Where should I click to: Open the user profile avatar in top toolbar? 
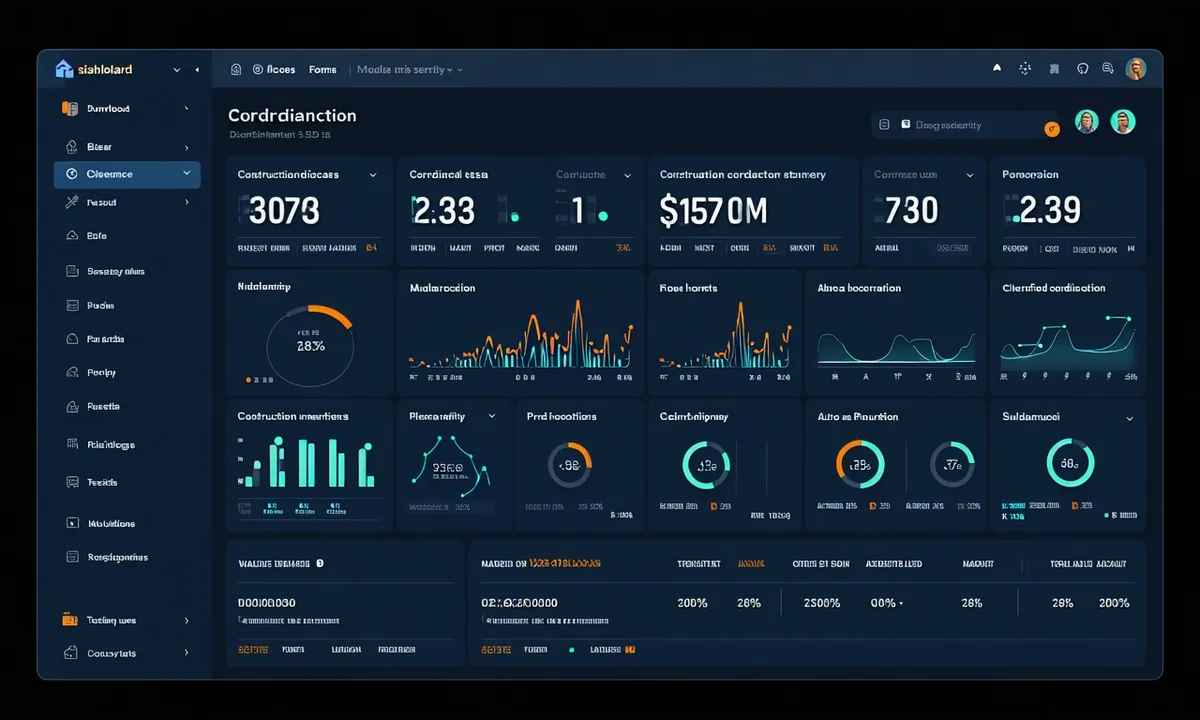(1135, 69)
